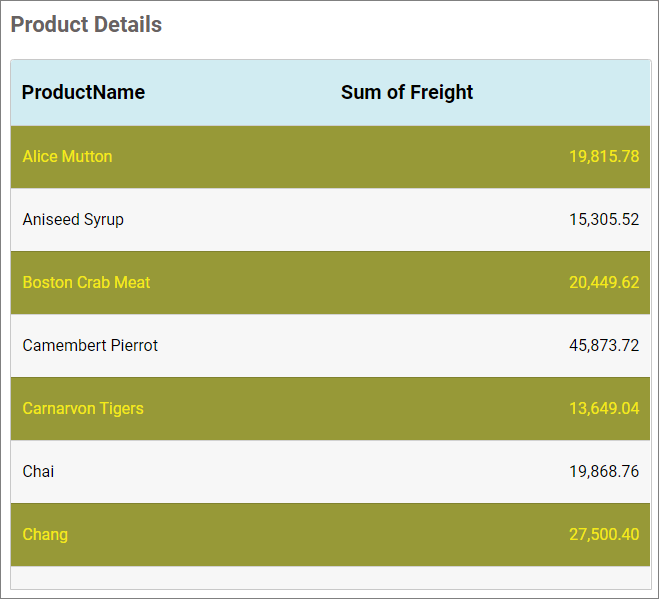Click the freight value 27,500.40
This screenshot has height=599, width=659.
604,534
